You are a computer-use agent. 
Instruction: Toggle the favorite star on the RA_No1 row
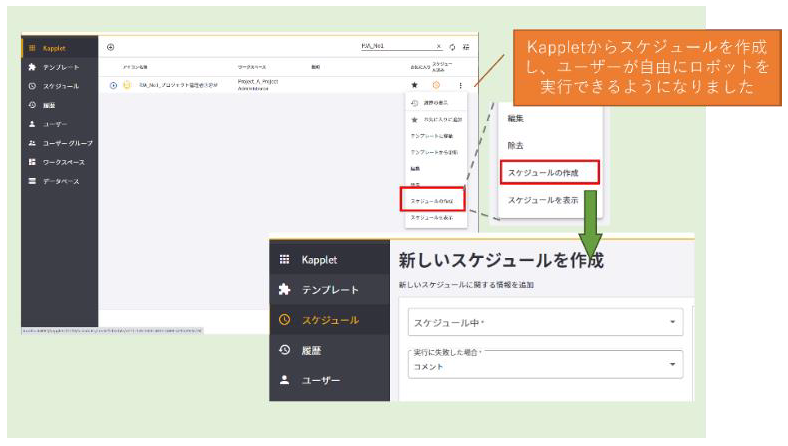415,85
